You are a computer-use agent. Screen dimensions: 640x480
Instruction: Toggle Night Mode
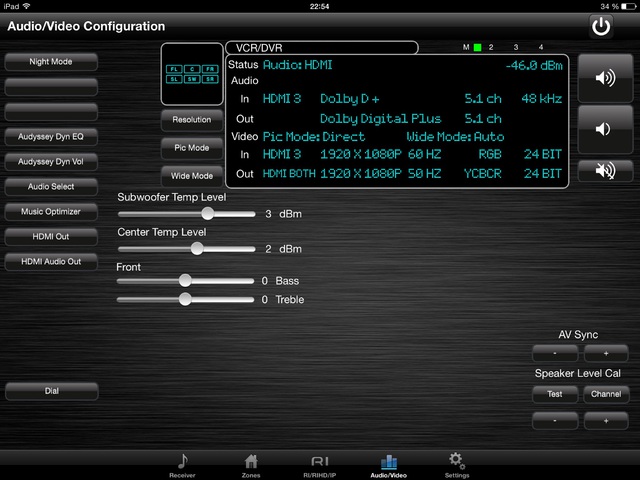coord(51,62)
